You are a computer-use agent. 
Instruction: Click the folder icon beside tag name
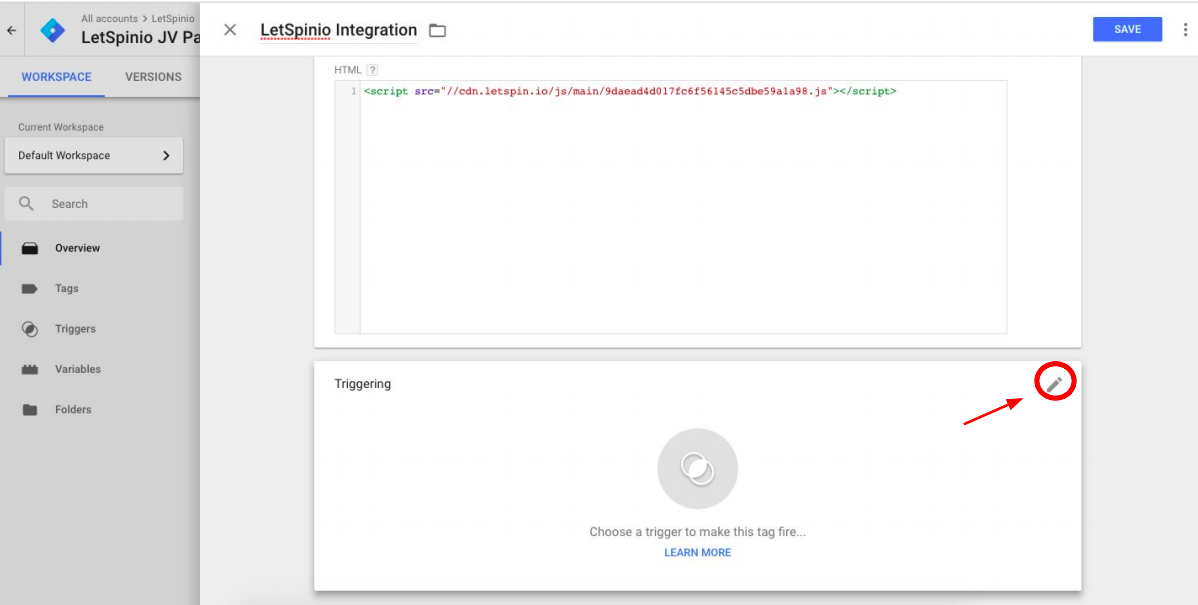click(437, 31)
